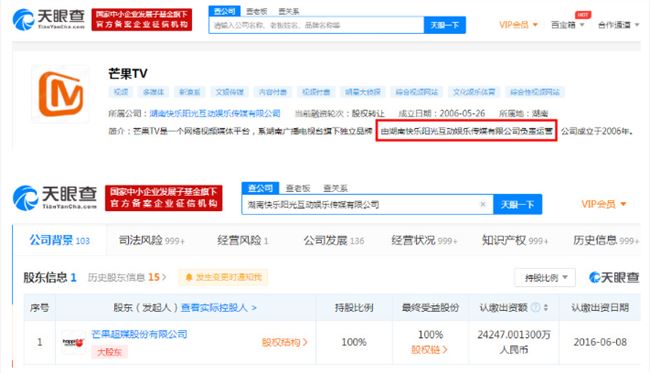The height and width of the screenshot is (373, 650).
Task: Select the 查公司 tab above the filled search box
Action: [x=260, y=188]
